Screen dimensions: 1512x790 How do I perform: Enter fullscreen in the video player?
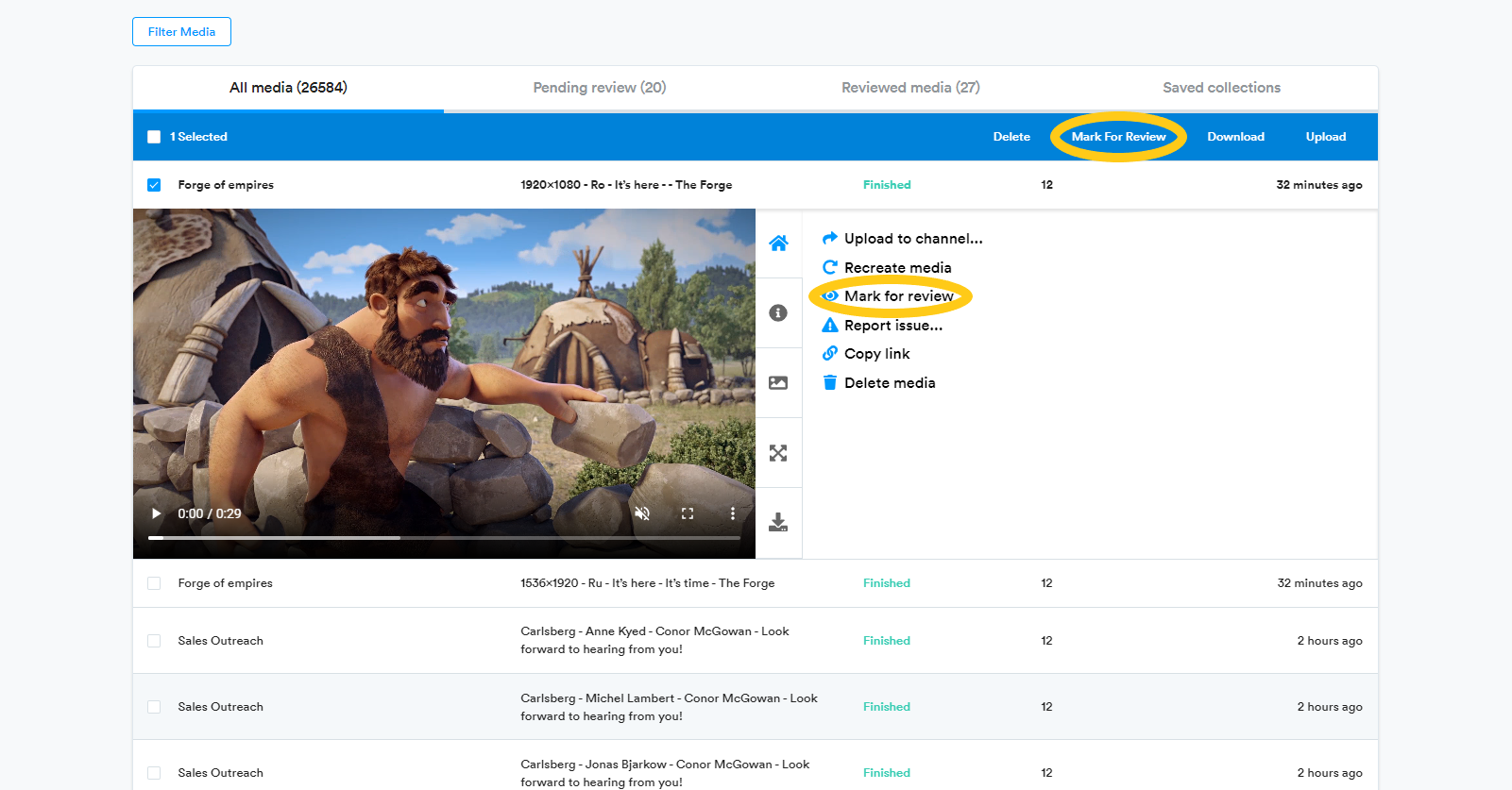click(x=688, y=513)
